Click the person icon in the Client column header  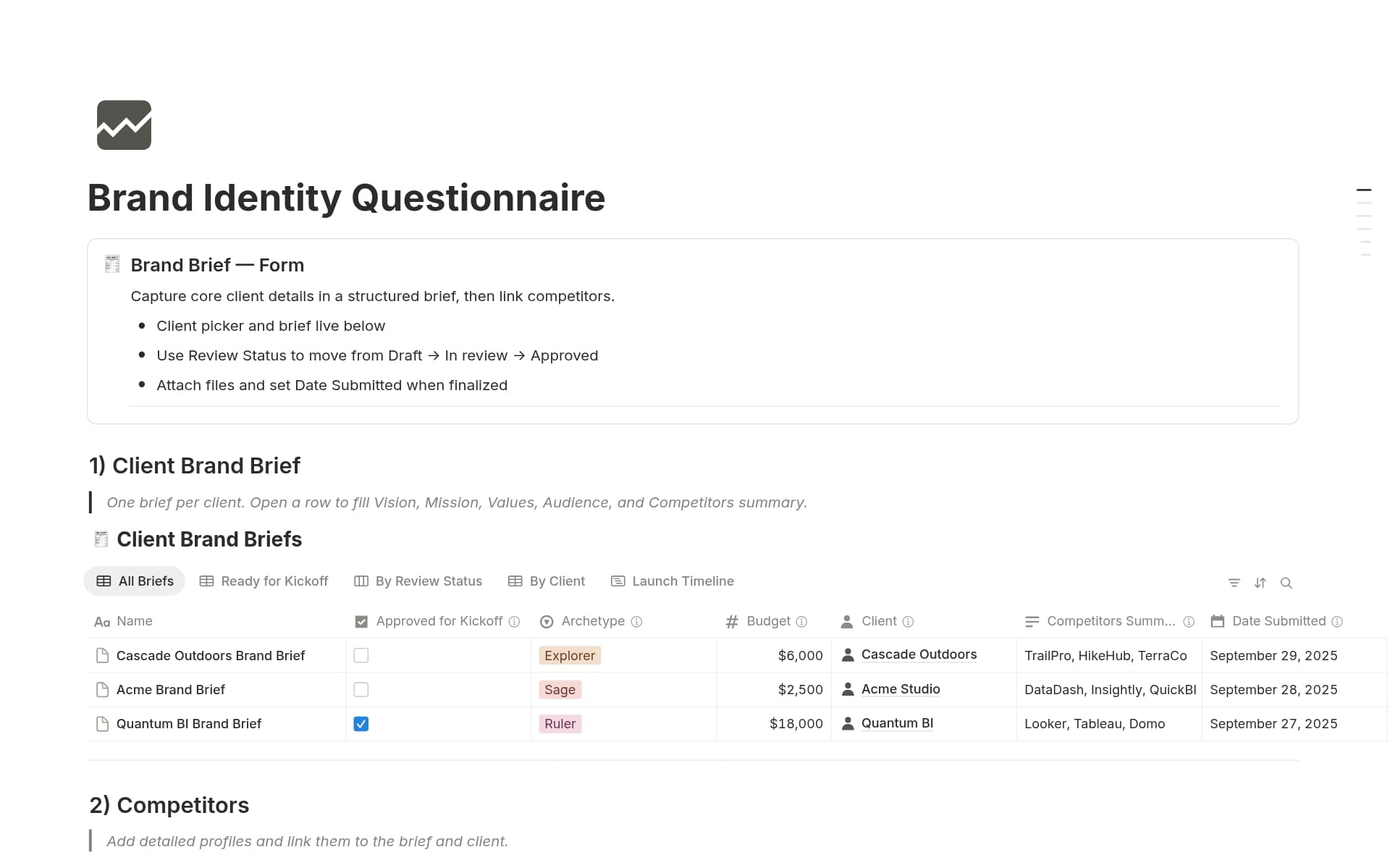tap(846, 621)
